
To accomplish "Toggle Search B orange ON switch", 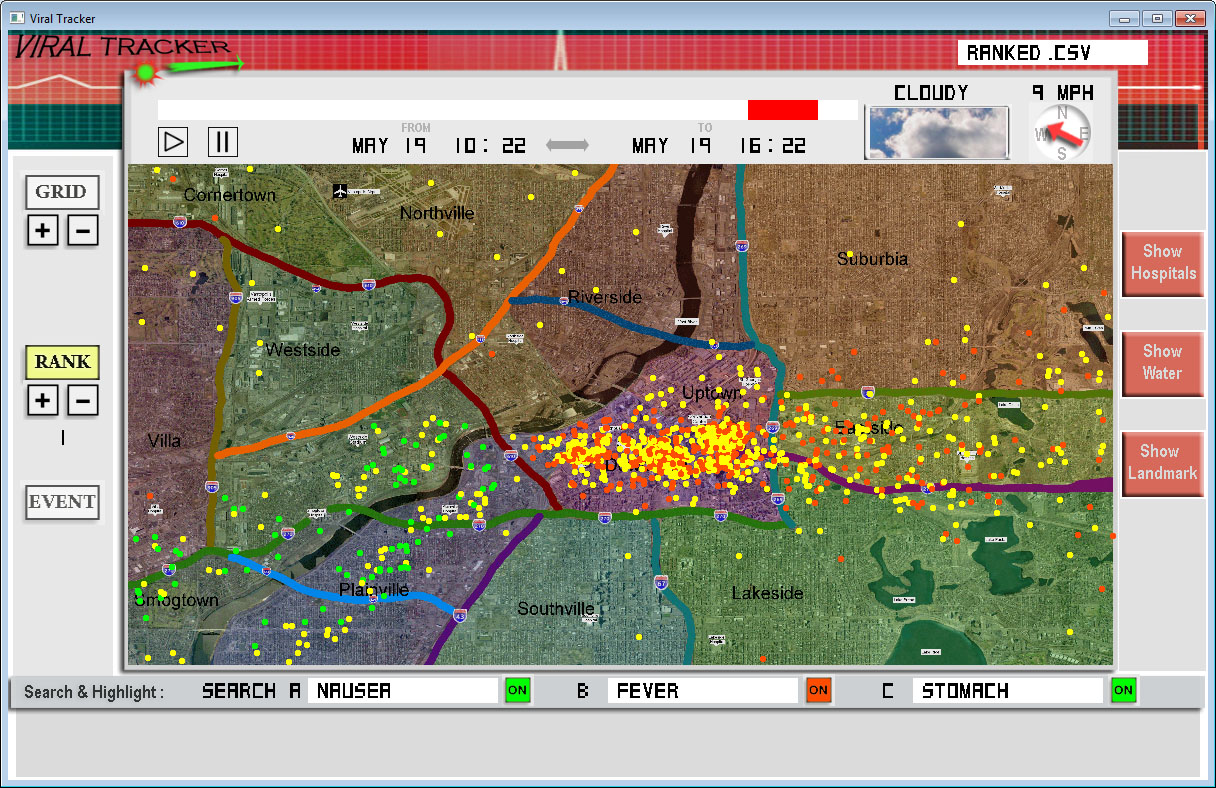I will tap(818, 690).
